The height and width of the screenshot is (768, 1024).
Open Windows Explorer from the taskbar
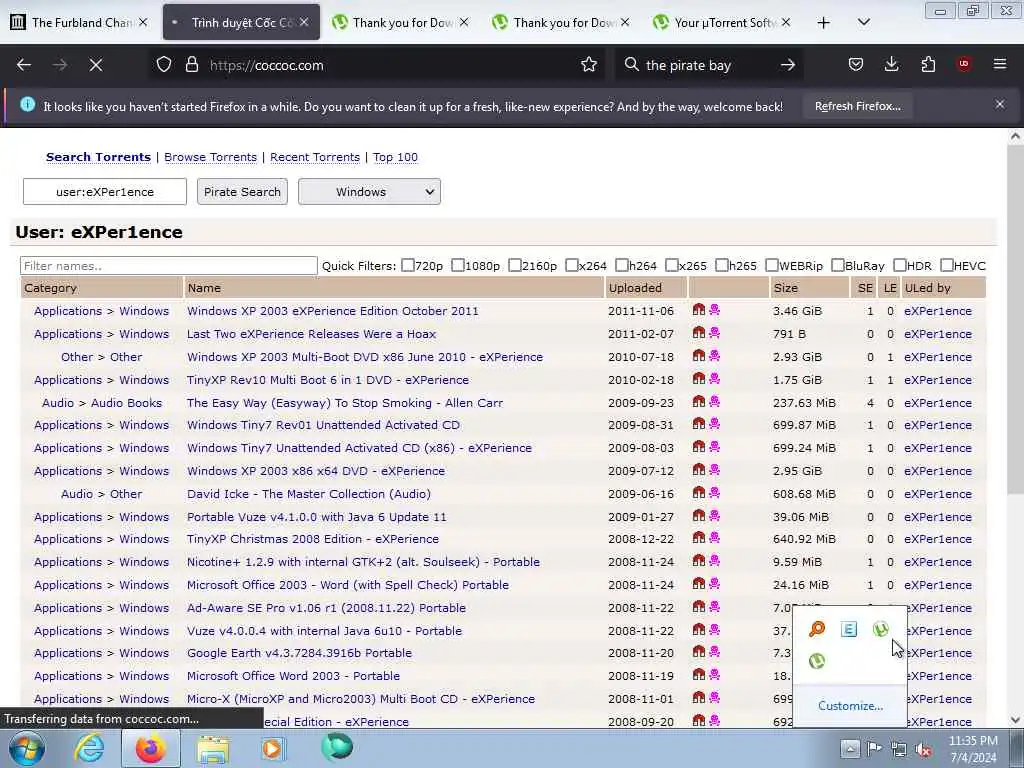[x=214, y=749]
